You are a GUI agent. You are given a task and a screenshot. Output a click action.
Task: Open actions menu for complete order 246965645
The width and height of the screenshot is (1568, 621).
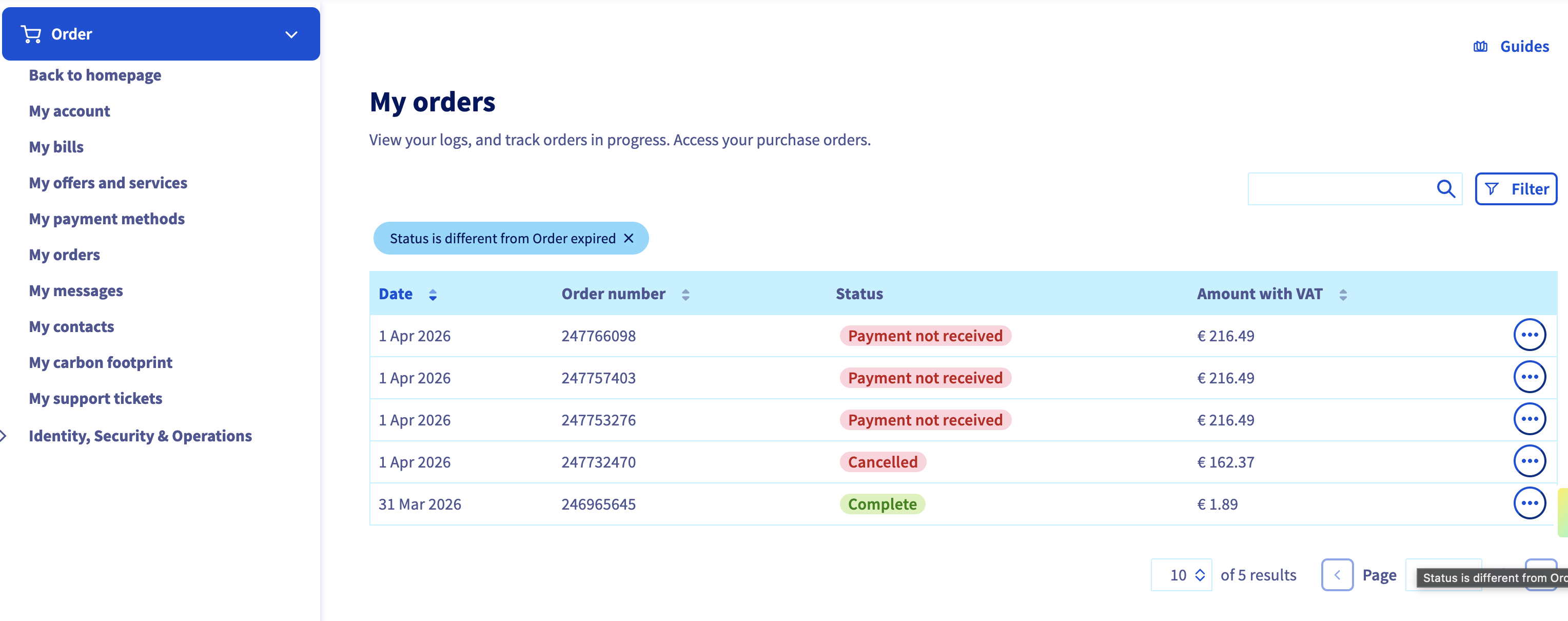(1529, 503)
